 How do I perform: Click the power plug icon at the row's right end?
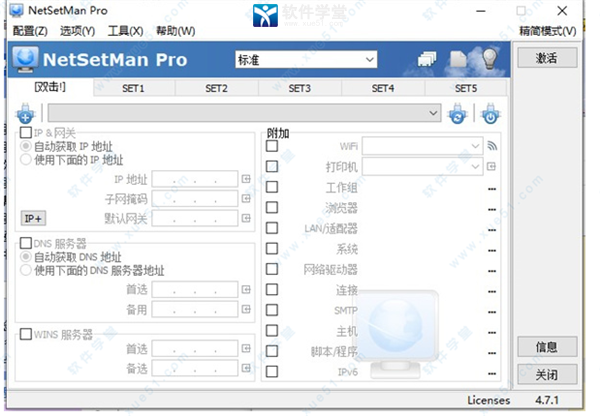[x=489, y=114]
